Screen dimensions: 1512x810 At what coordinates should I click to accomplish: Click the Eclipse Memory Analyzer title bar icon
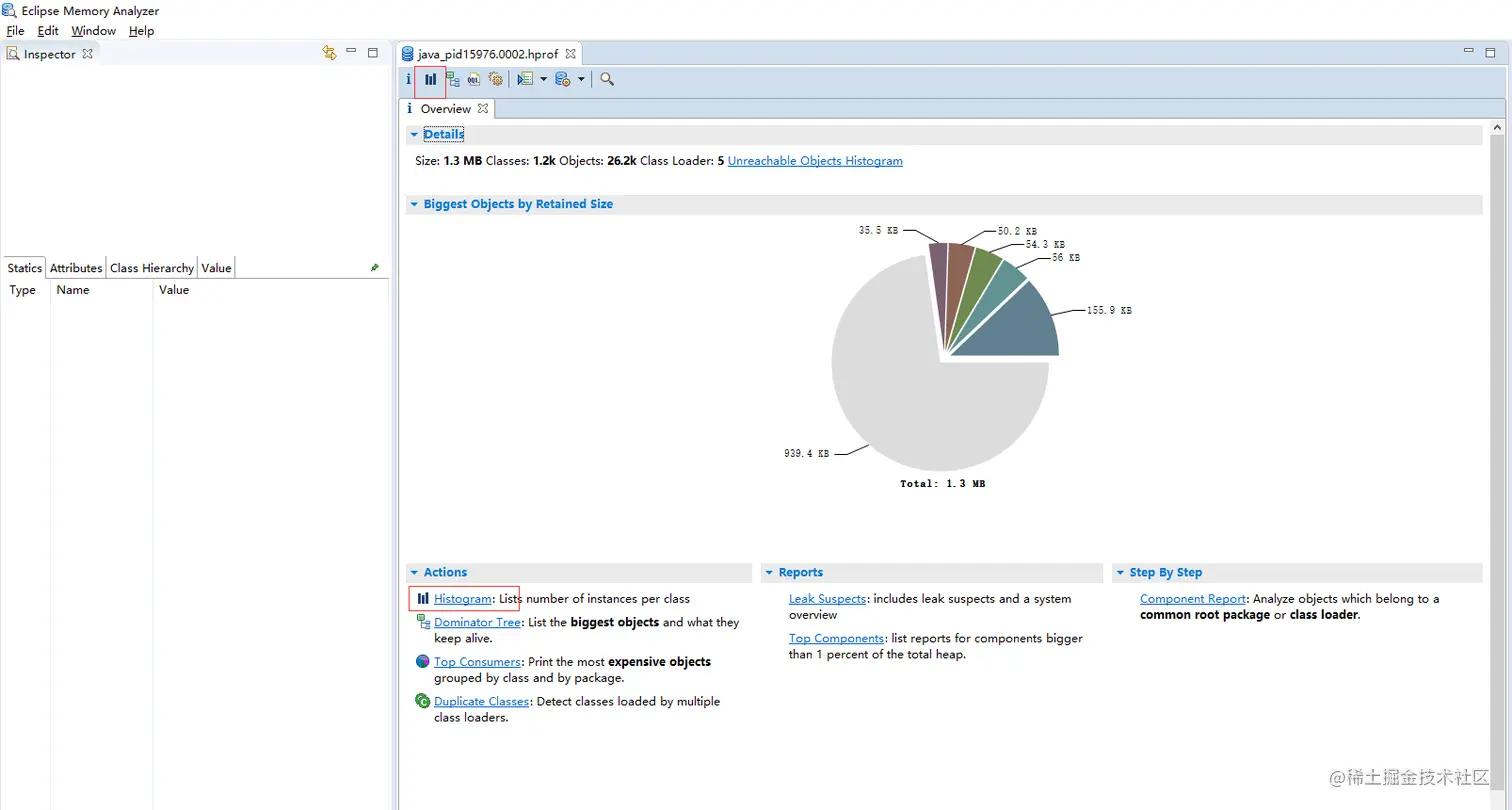click(x=9, y=11)
